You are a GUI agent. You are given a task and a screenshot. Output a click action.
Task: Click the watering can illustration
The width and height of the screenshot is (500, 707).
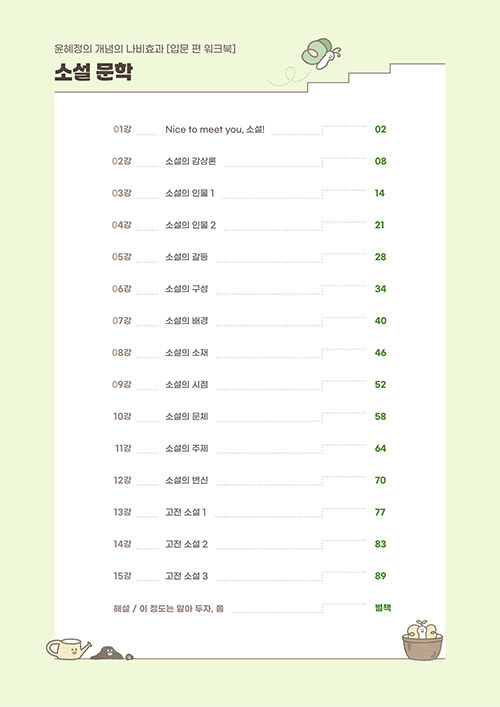(x=69, y=648)
